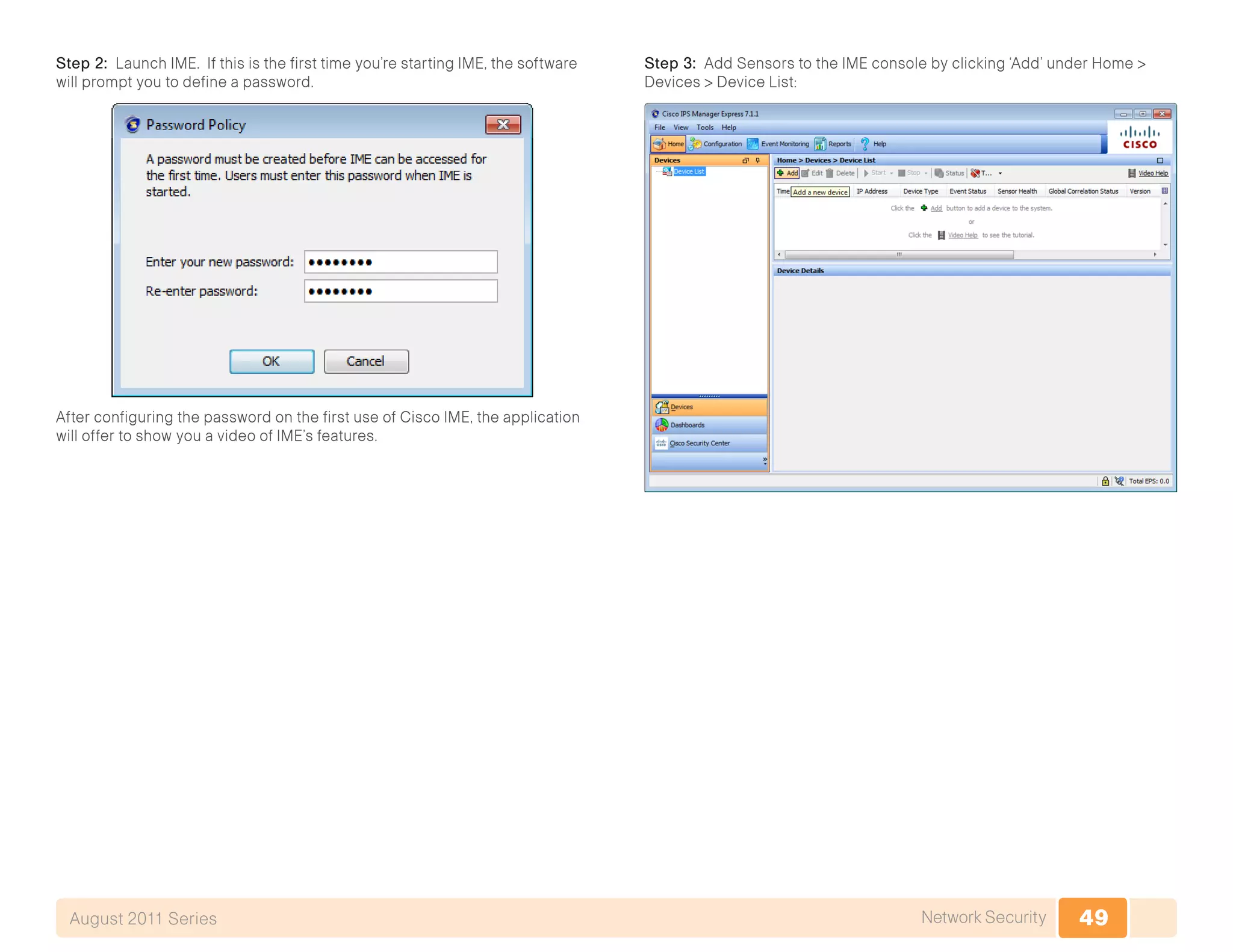The height and width of the screenshot is (952, 1233).
Task: Float the Devices pane using restore icon
Action: [745, 160]
